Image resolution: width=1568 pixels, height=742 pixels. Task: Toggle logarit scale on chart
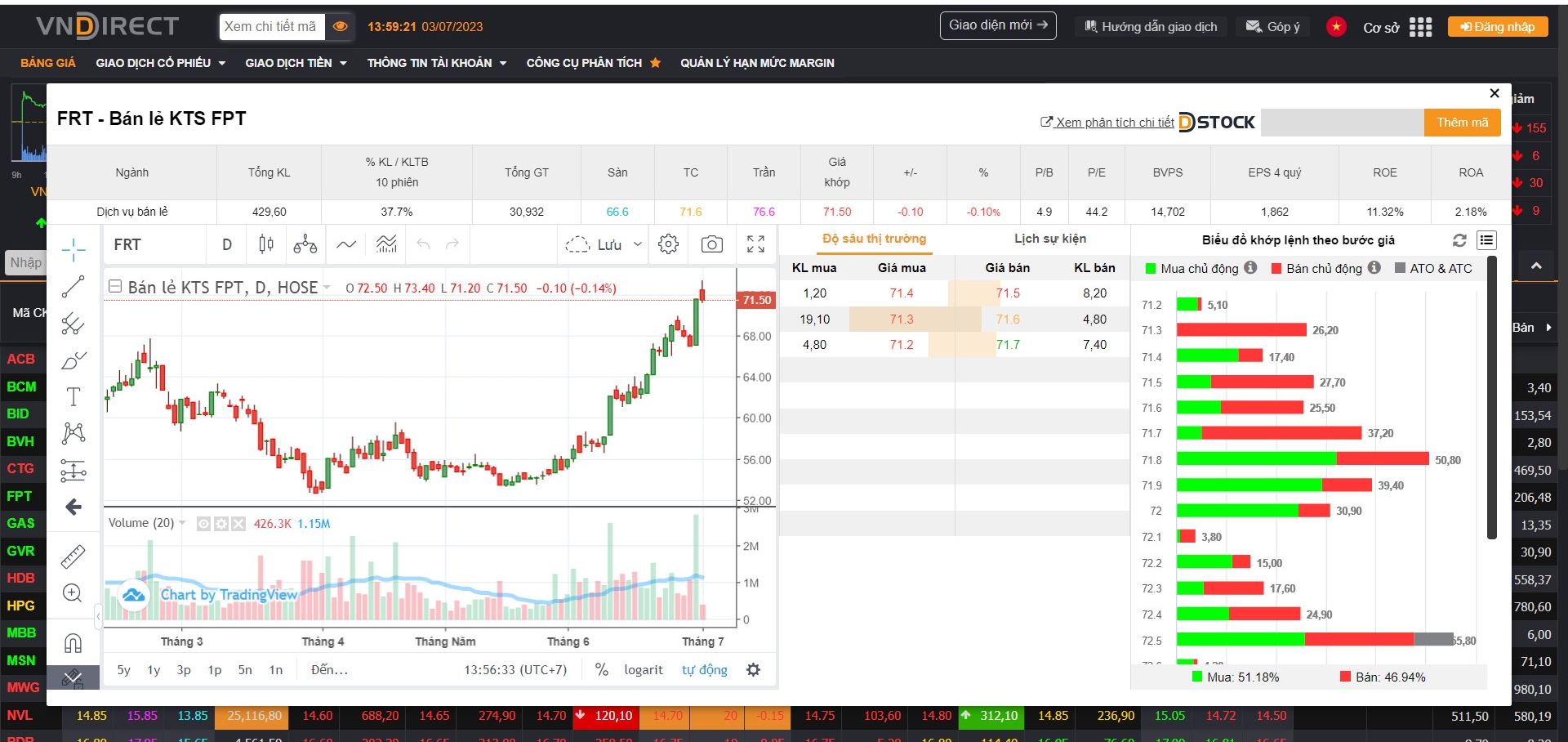click(644, 670)
